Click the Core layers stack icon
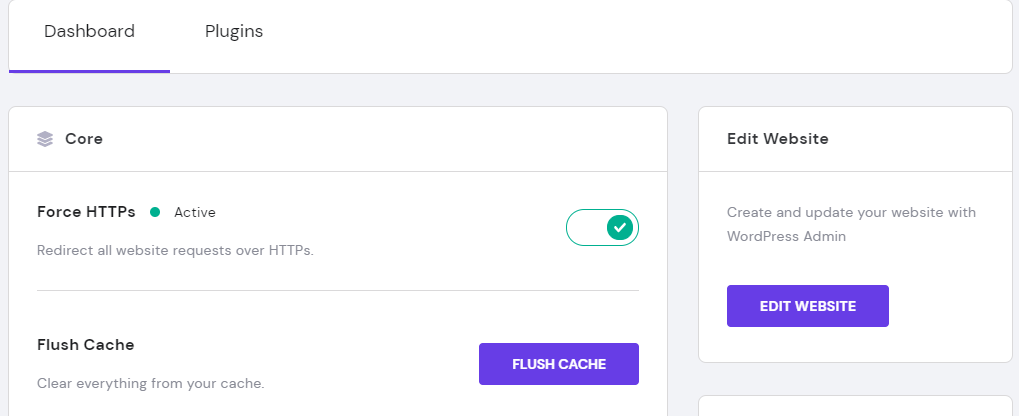 [45, 139]
